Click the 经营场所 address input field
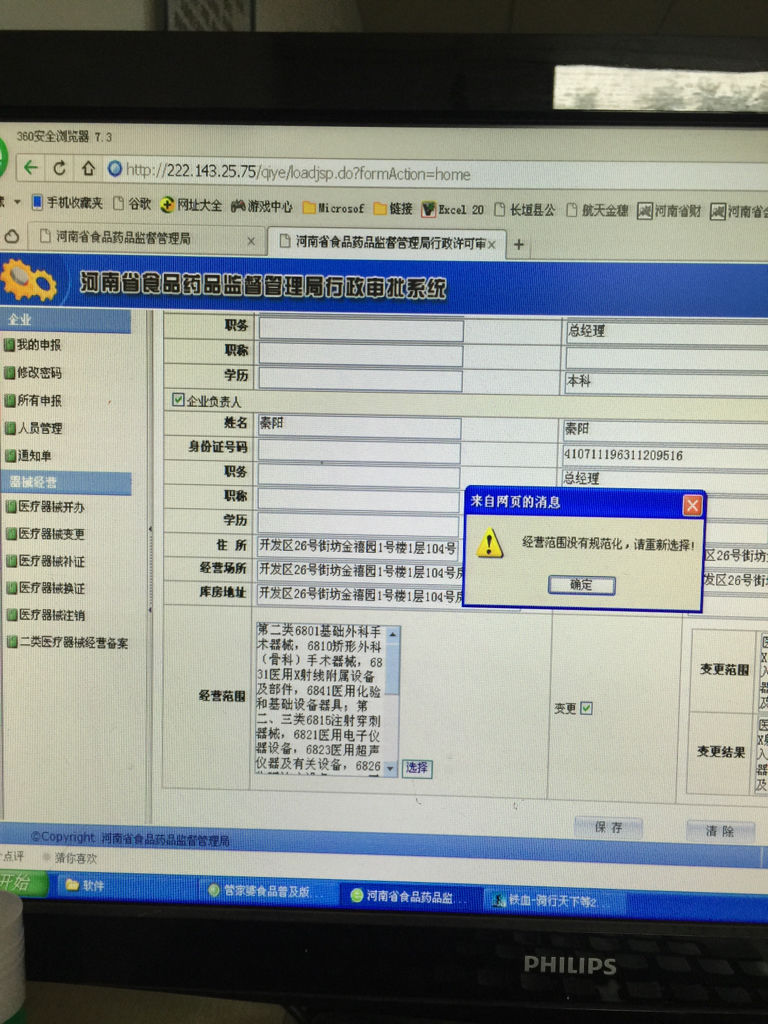768x1024 pixels. [359, 570]
